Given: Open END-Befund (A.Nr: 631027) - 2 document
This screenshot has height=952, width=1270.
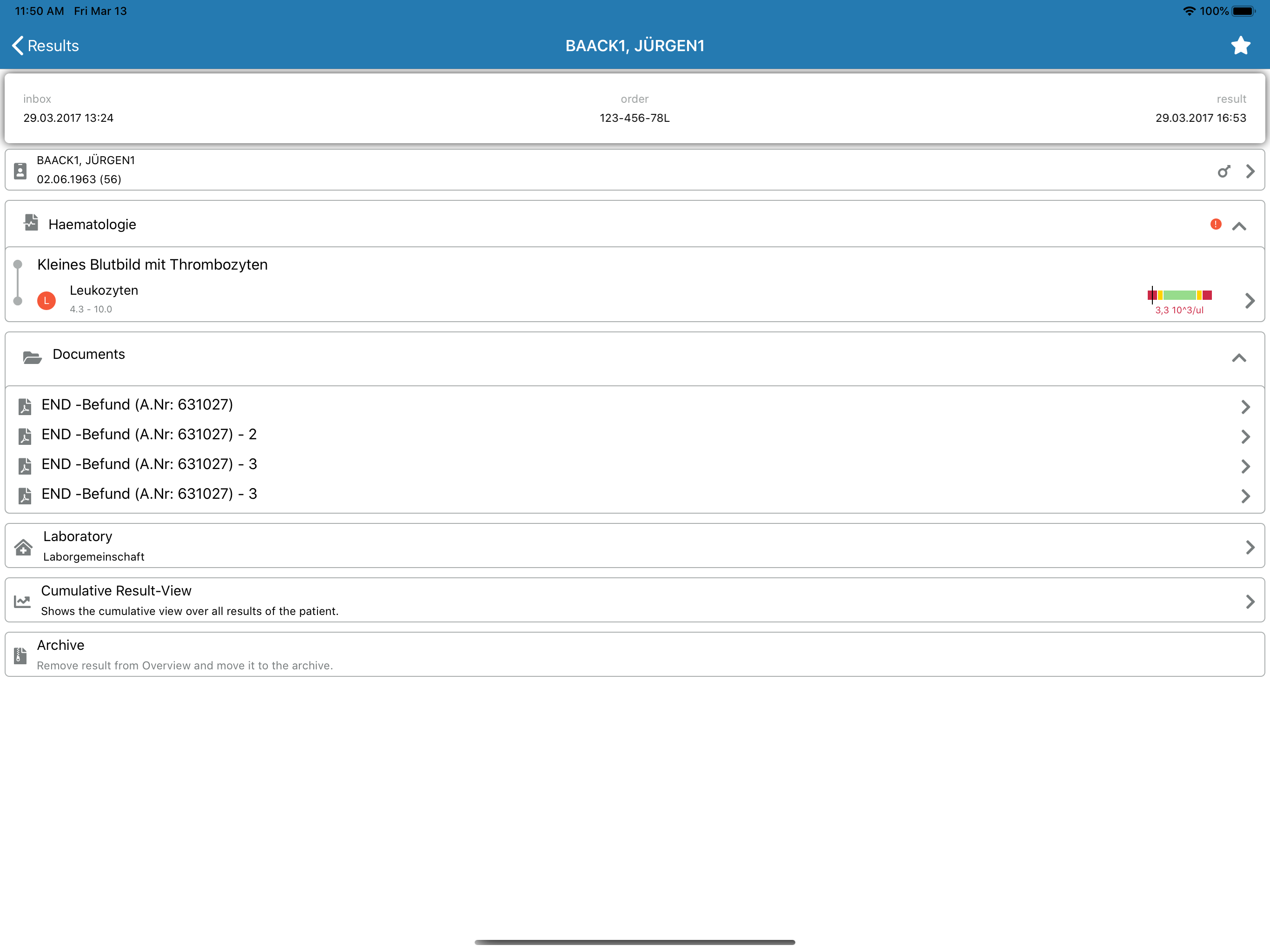Looking at the screenshot, I should tap(149, 435).
